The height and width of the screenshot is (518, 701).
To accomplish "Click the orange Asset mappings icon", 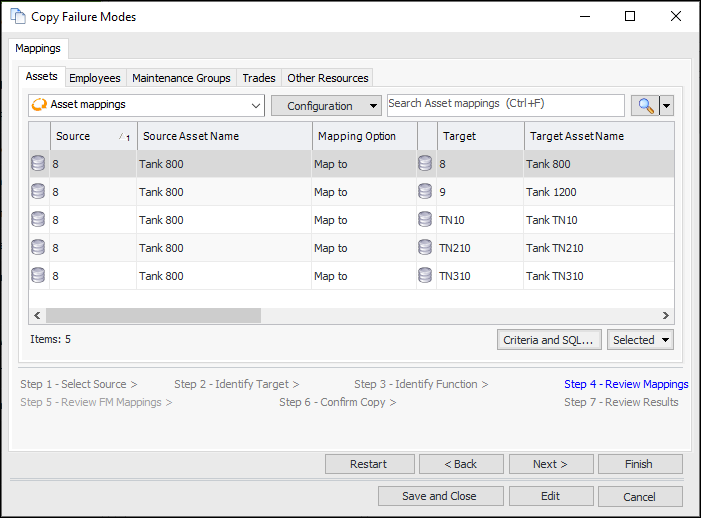I will coord(39,105).
